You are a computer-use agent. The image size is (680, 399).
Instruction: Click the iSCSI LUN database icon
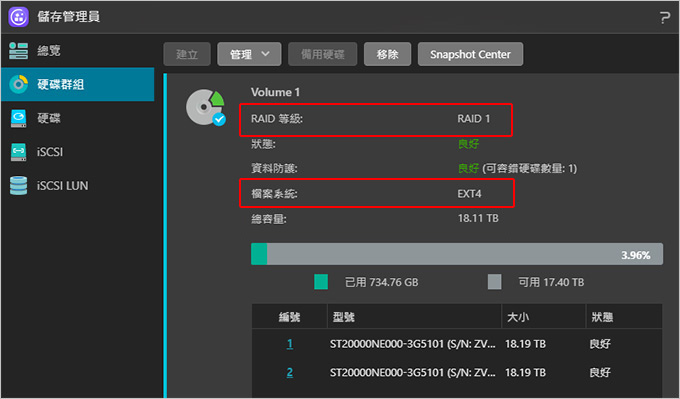tap(19, 186)
